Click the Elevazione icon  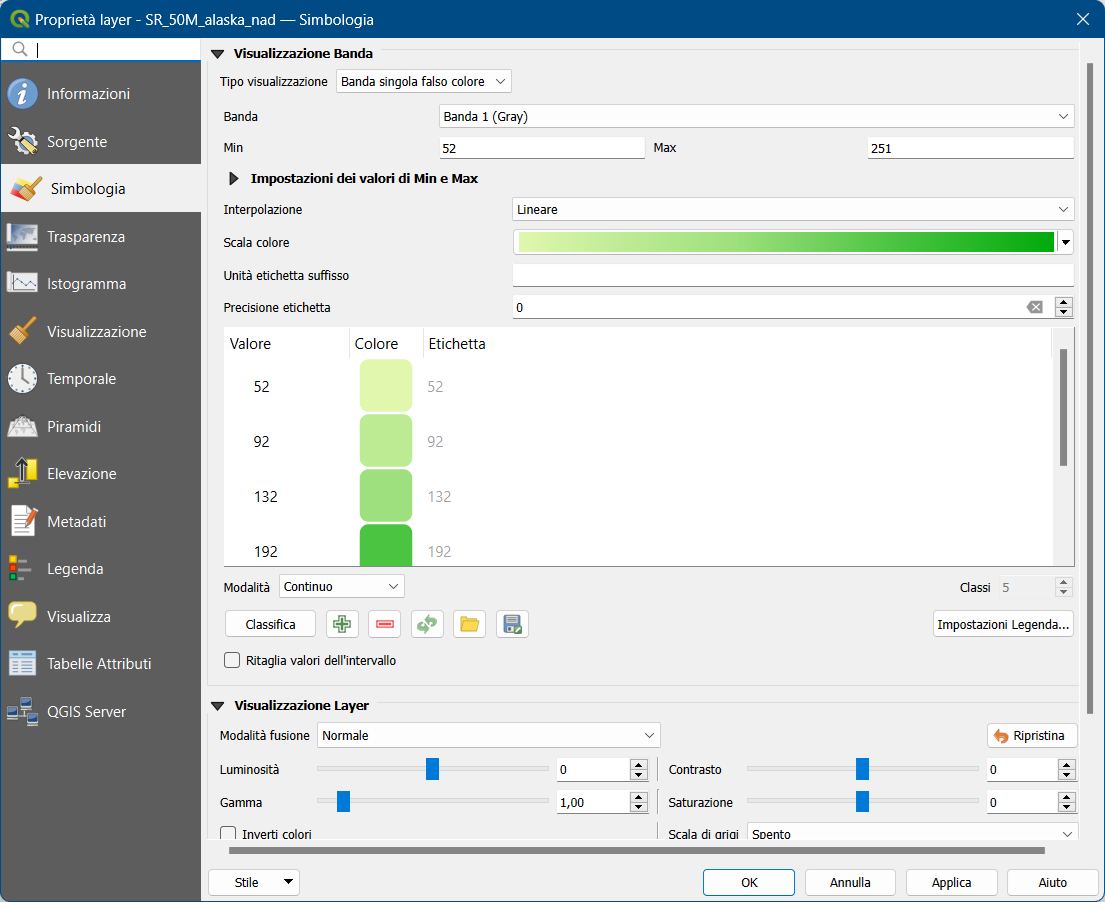point(23,474)
